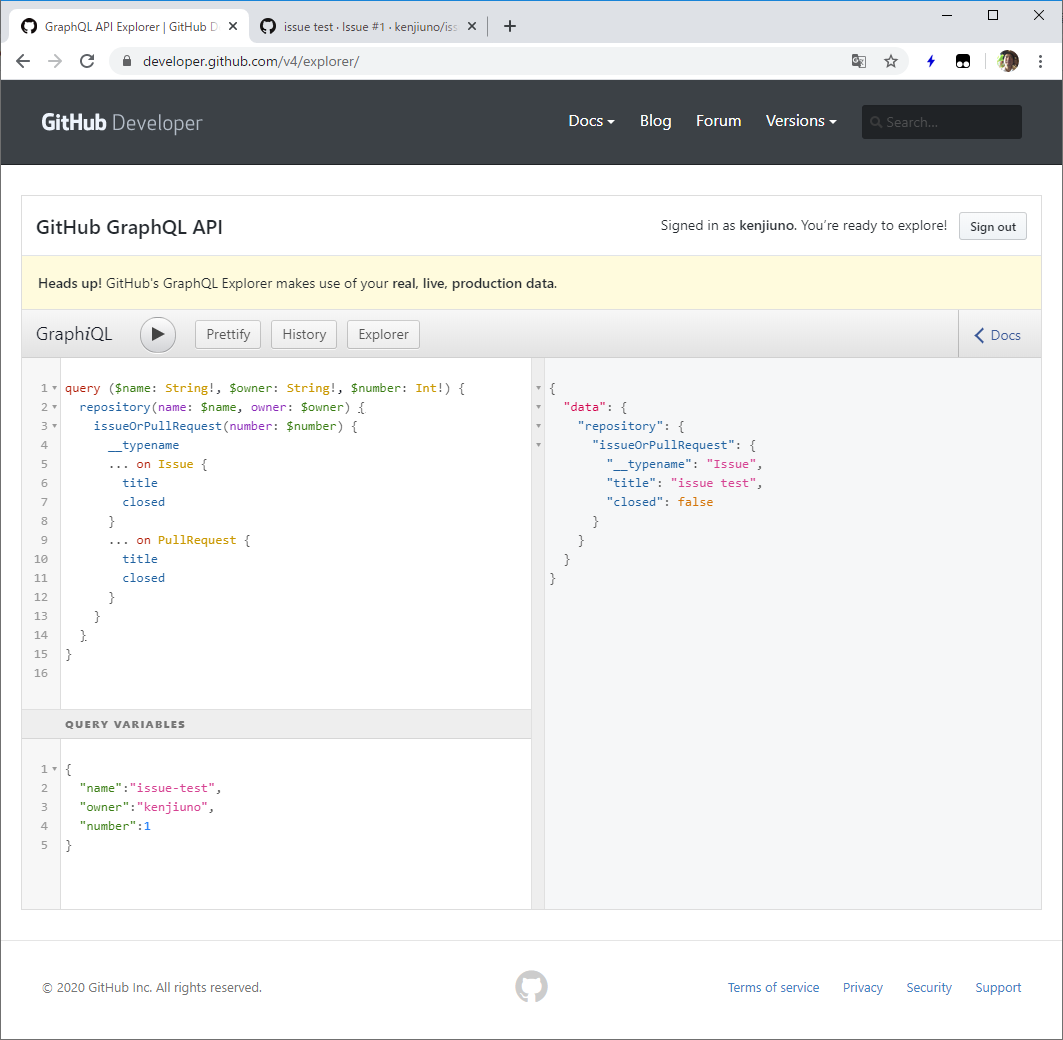Open the Versions dropdown menu
1063x1040 pixels.
[x=801, y=121]
